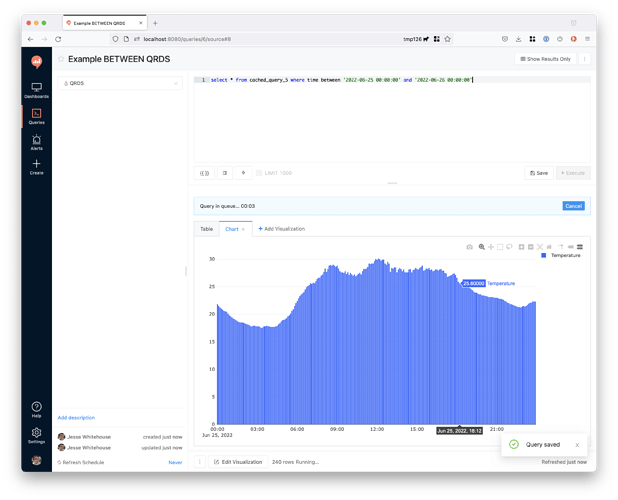Close the Example BETWEEN QRDS browser tab
The width and height of the screenshot is (618, 500).
coord(141,23)
